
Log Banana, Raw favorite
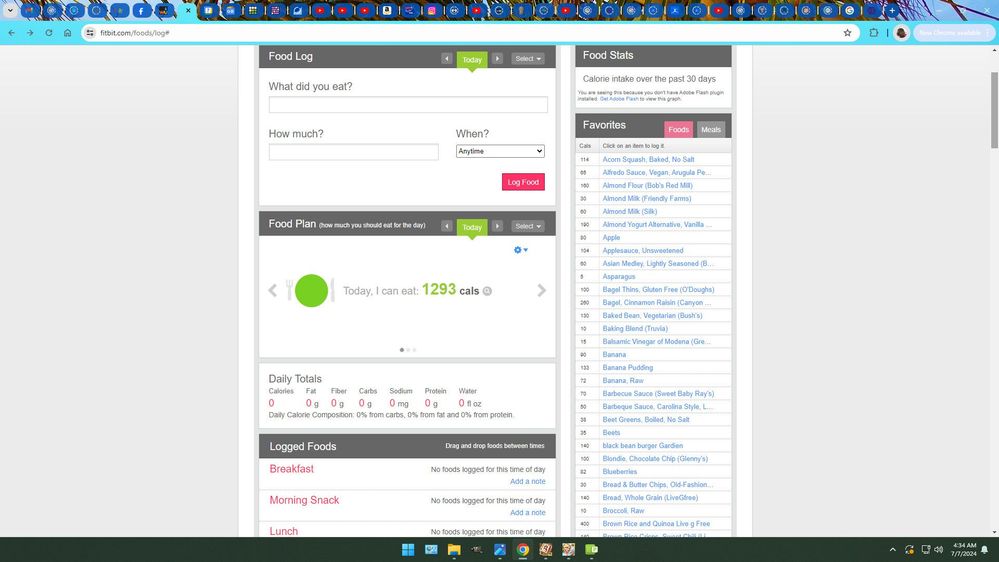[x=623, y=380]
